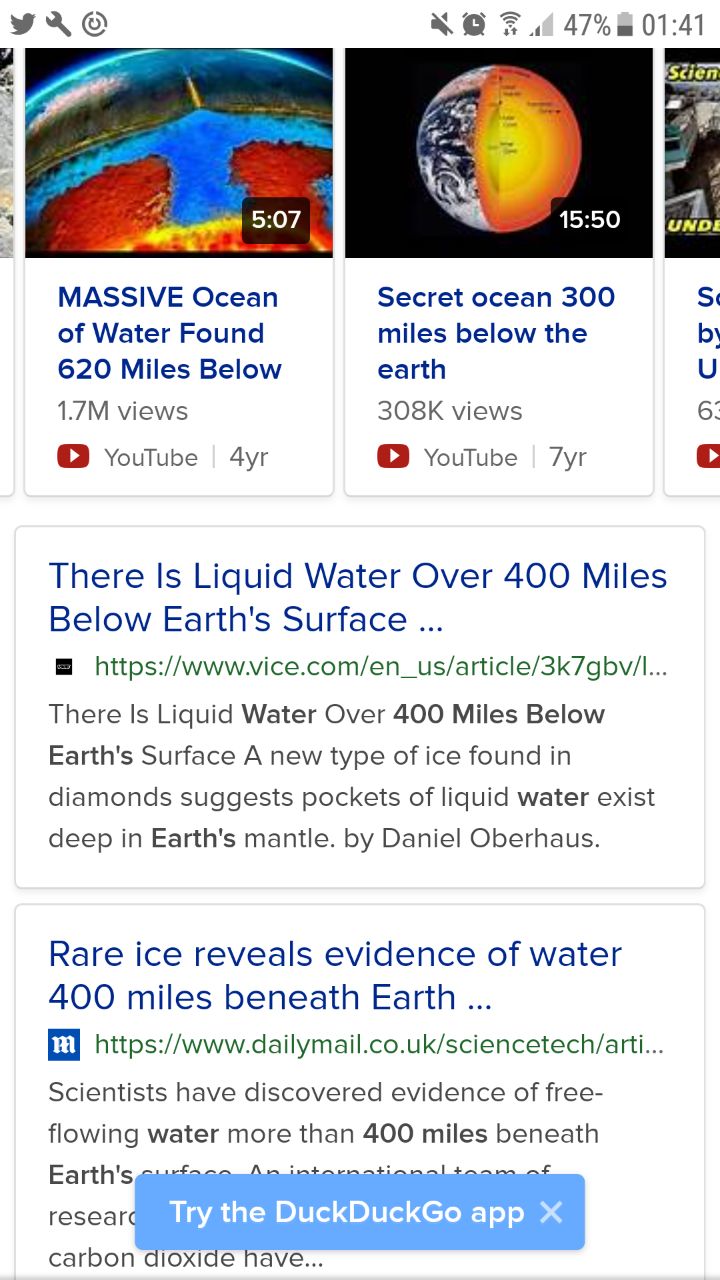Open MASSIVE Ocean of Water Found title link
This screenshot has width=720, height=1280.
pyautogui.click(x=170, y=333)
